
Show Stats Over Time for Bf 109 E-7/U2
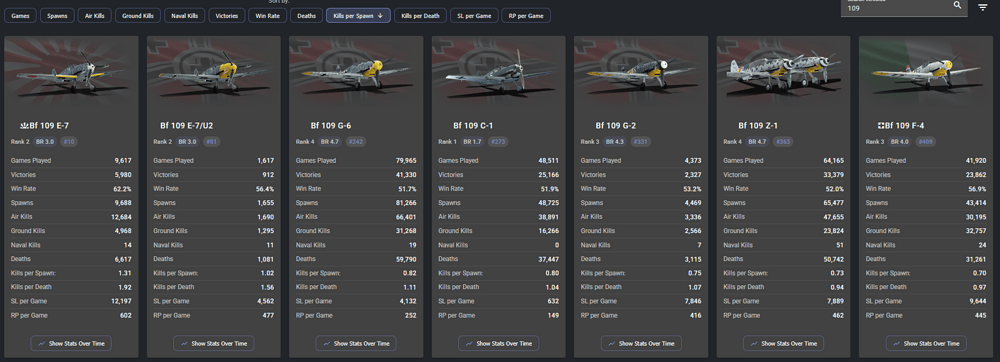[x=214, y=344]
